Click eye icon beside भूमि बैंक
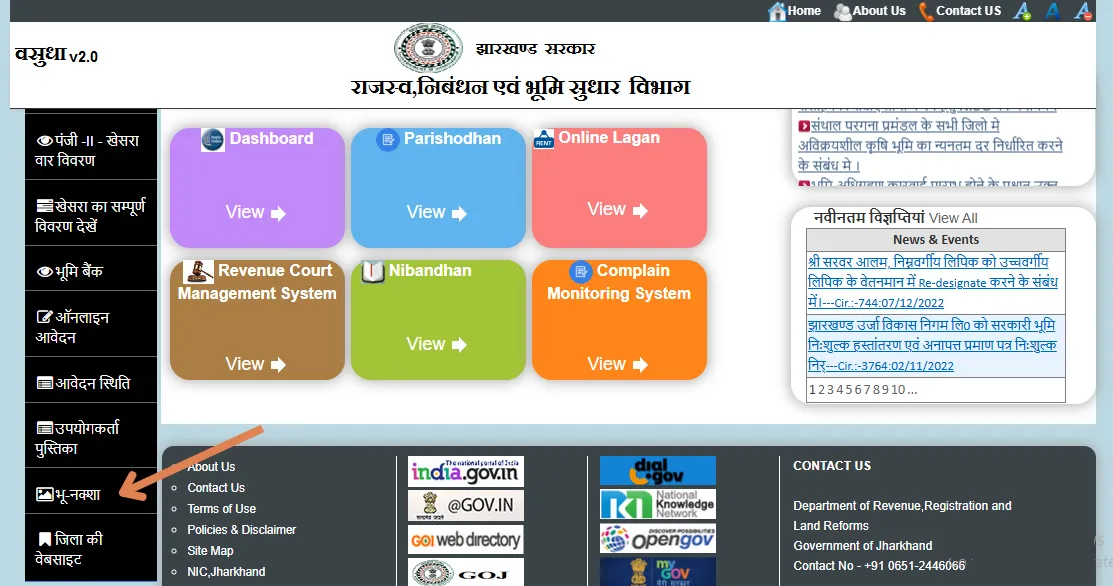The height and width of the screenshot is (586, 1113). 45,271
